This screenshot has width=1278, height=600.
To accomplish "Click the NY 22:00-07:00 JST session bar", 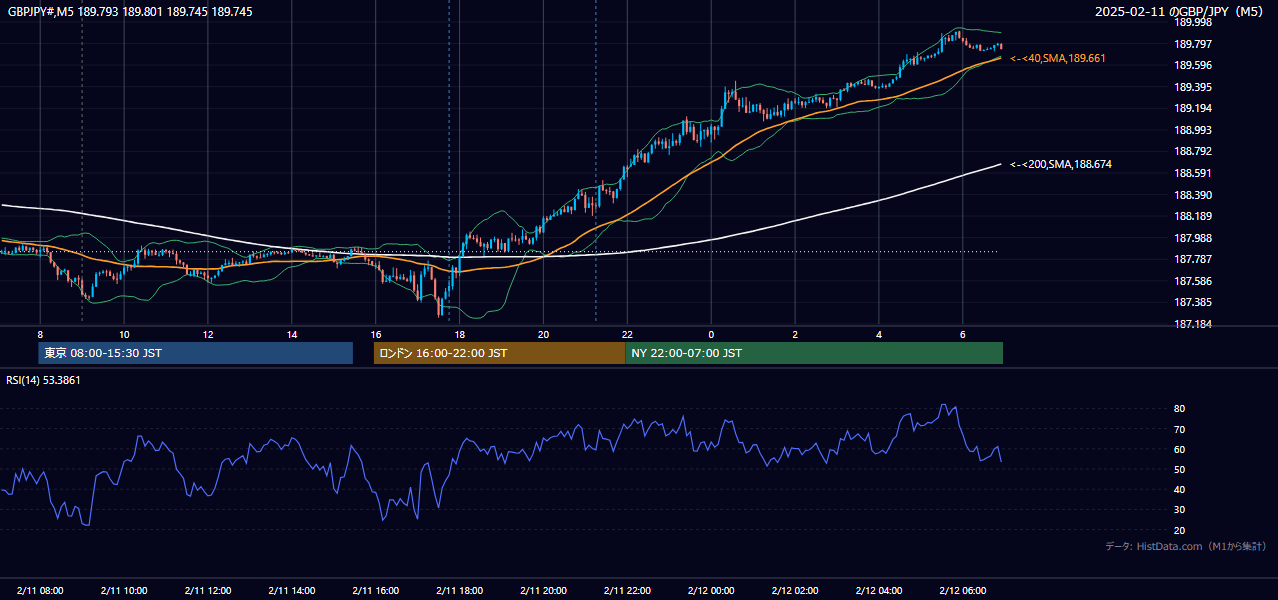I will [x=814, y=353].
